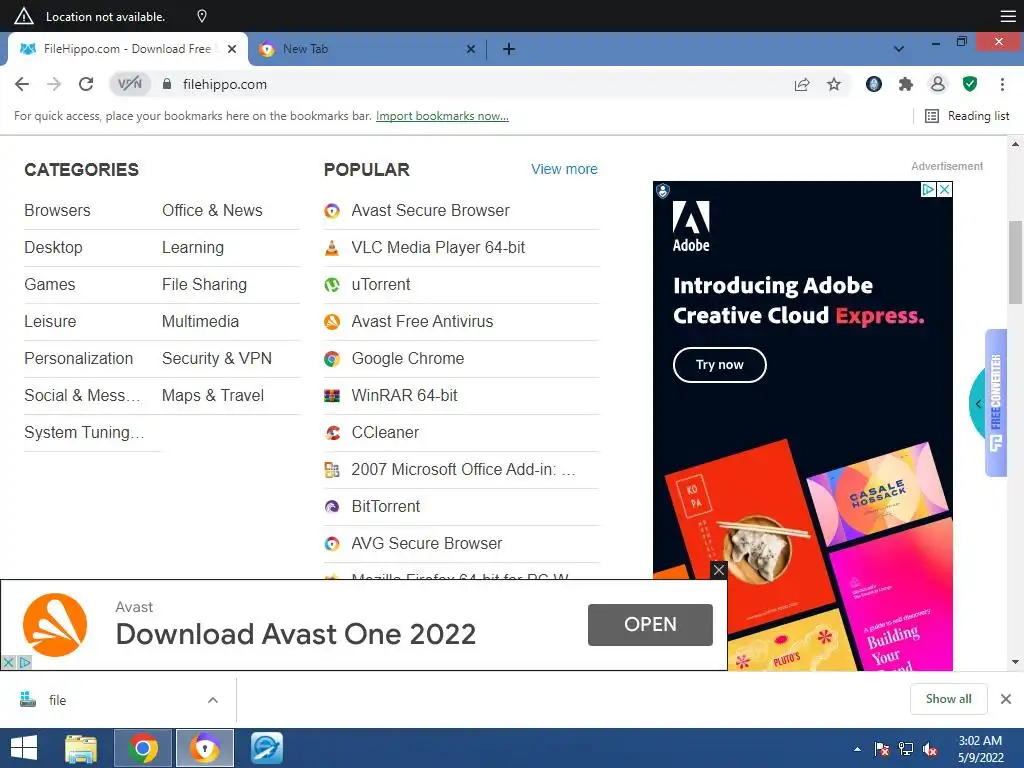1024x768 pixels.
Task: Click the browser back arrow
Action: pyautogui.click(x=22, y=84)
